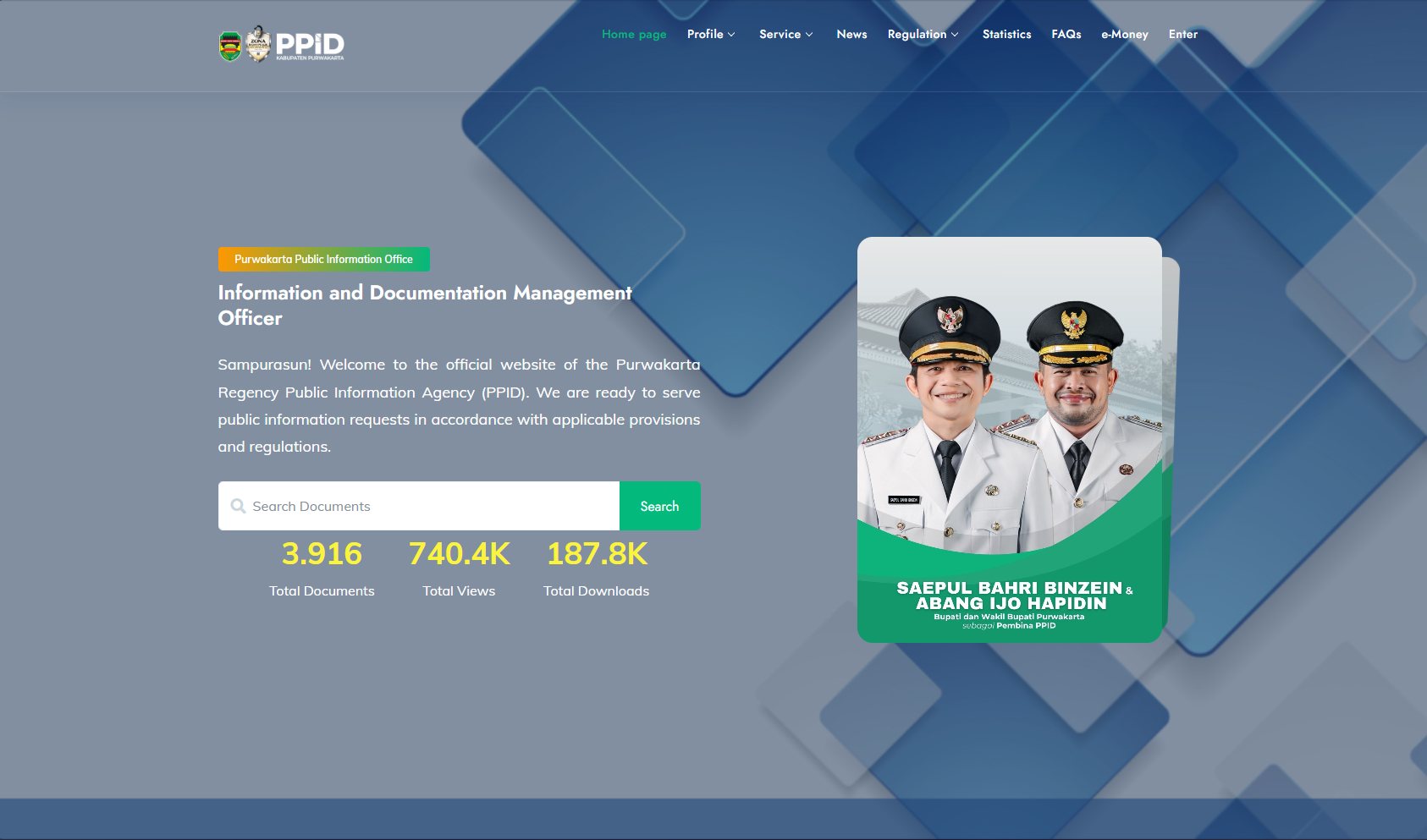
Task: Open the FAQs section
Action: point(1066,35)
